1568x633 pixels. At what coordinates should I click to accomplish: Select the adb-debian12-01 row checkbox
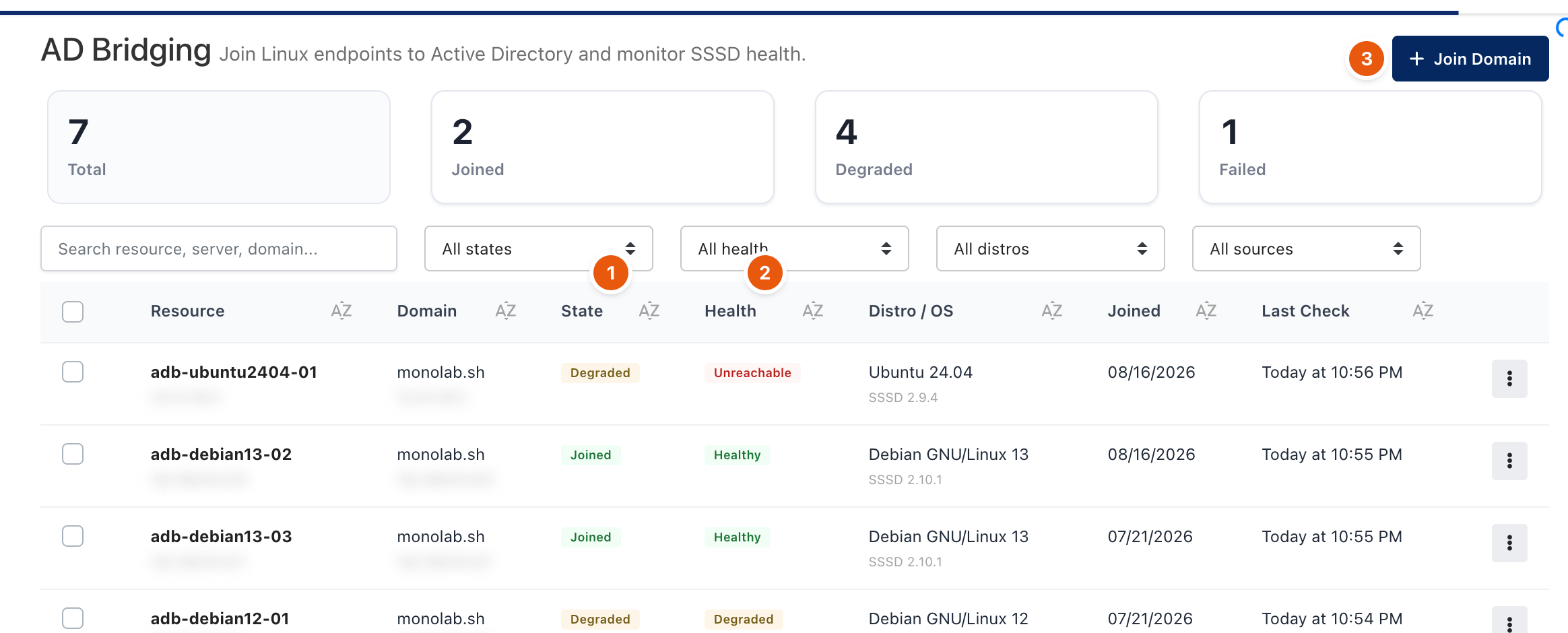(x=73, y=618)
